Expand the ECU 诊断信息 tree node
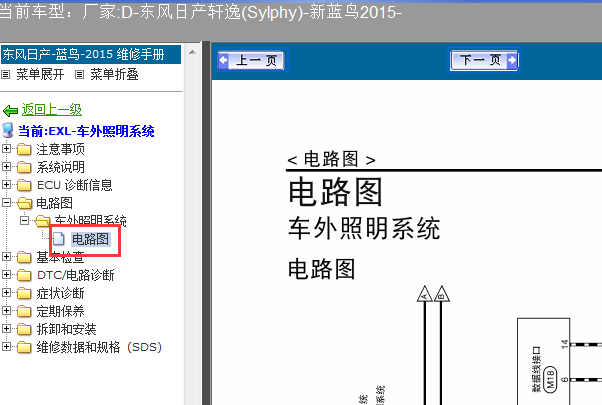The width and height of the screenshot is (602, 405). tap(6, 184)
